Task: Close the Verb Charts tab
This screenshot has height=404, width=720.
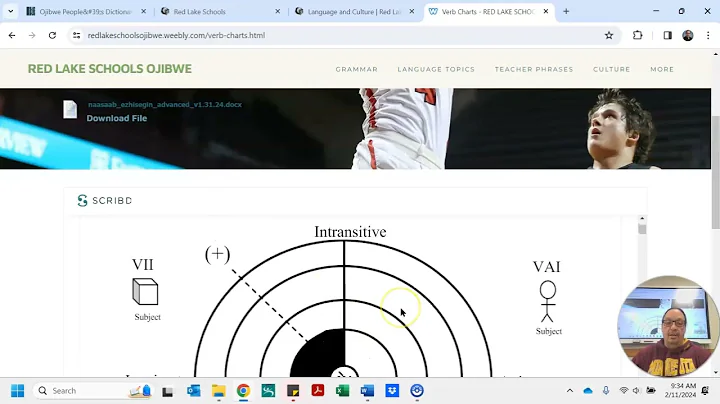Action: (x=546, y=11)
